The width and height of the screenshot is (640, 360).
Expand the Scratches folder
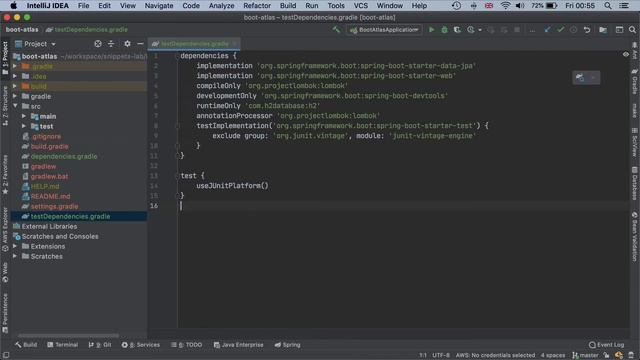(x=15, y=256)
